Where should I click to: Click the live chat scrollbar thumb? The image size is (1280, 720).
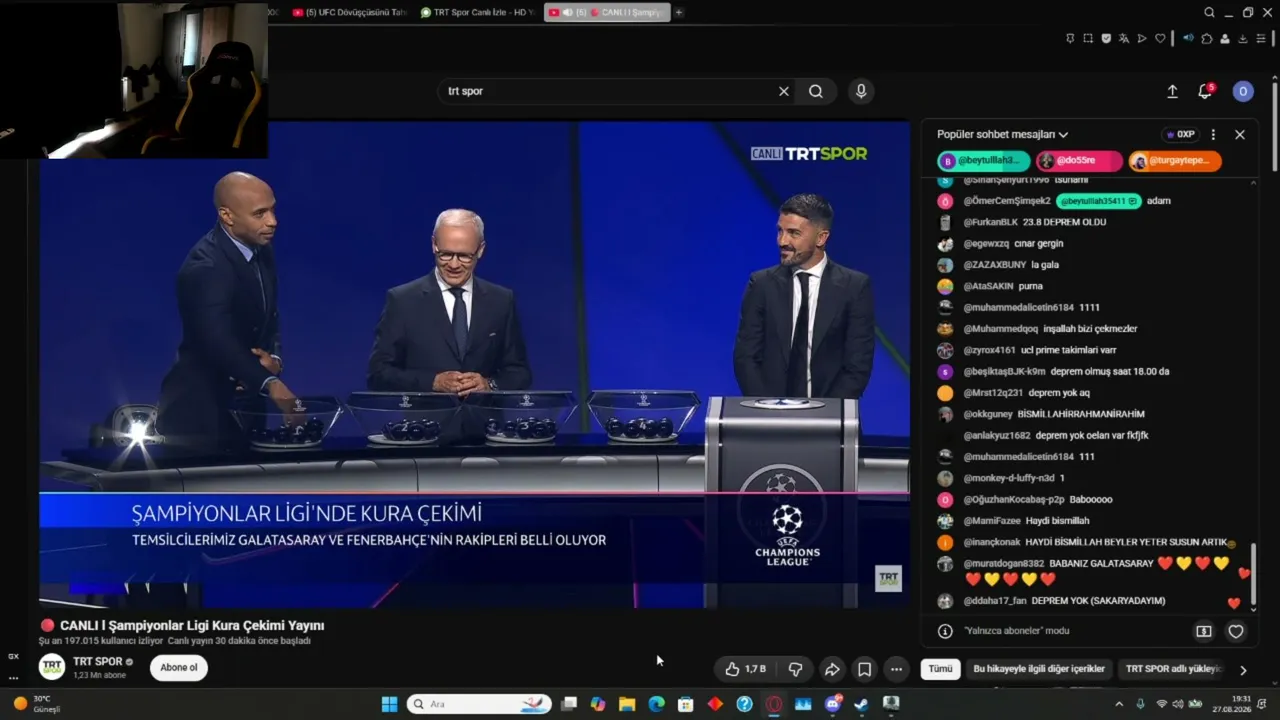tap(1253, 572)
